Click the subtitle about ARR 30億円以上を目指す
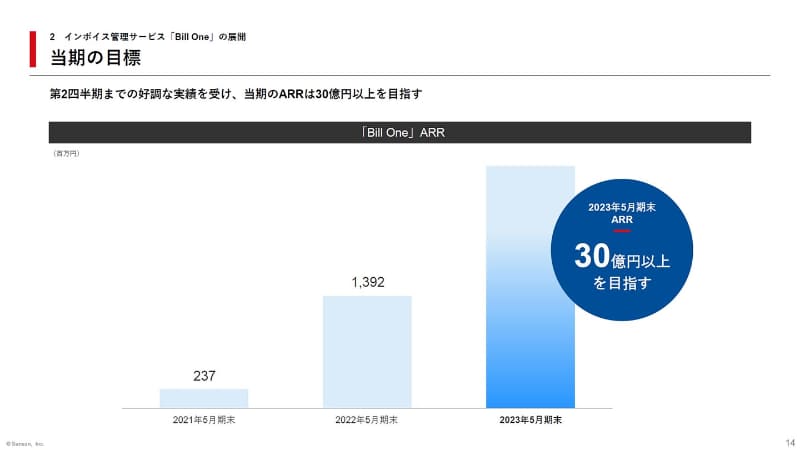800x450 pixels. tap(236, 94)
